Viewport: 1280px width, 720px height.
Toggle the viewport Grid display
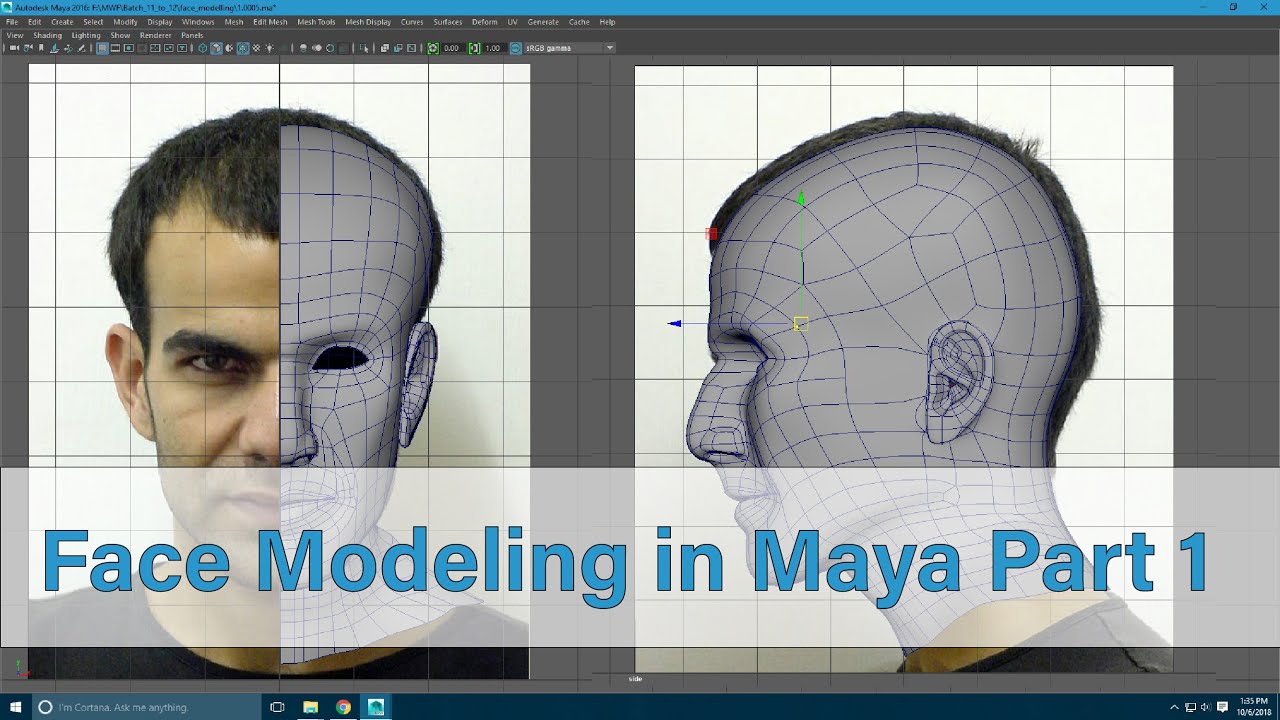tap(102, 48)
